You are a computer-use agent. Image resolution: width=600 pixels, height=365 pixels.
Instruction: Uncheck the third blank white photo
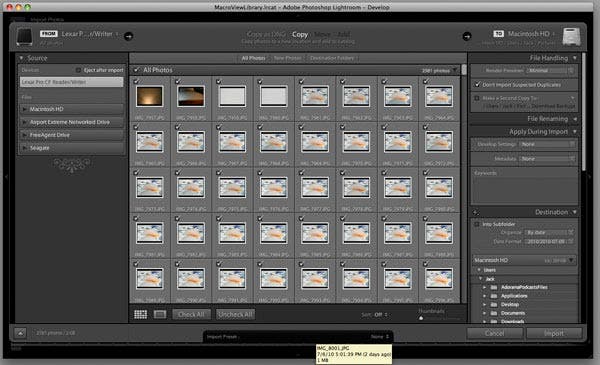218,81
